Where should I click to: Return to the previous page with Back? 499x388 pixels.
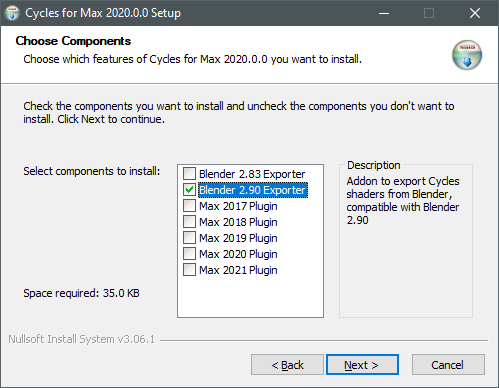coord(287,365)
